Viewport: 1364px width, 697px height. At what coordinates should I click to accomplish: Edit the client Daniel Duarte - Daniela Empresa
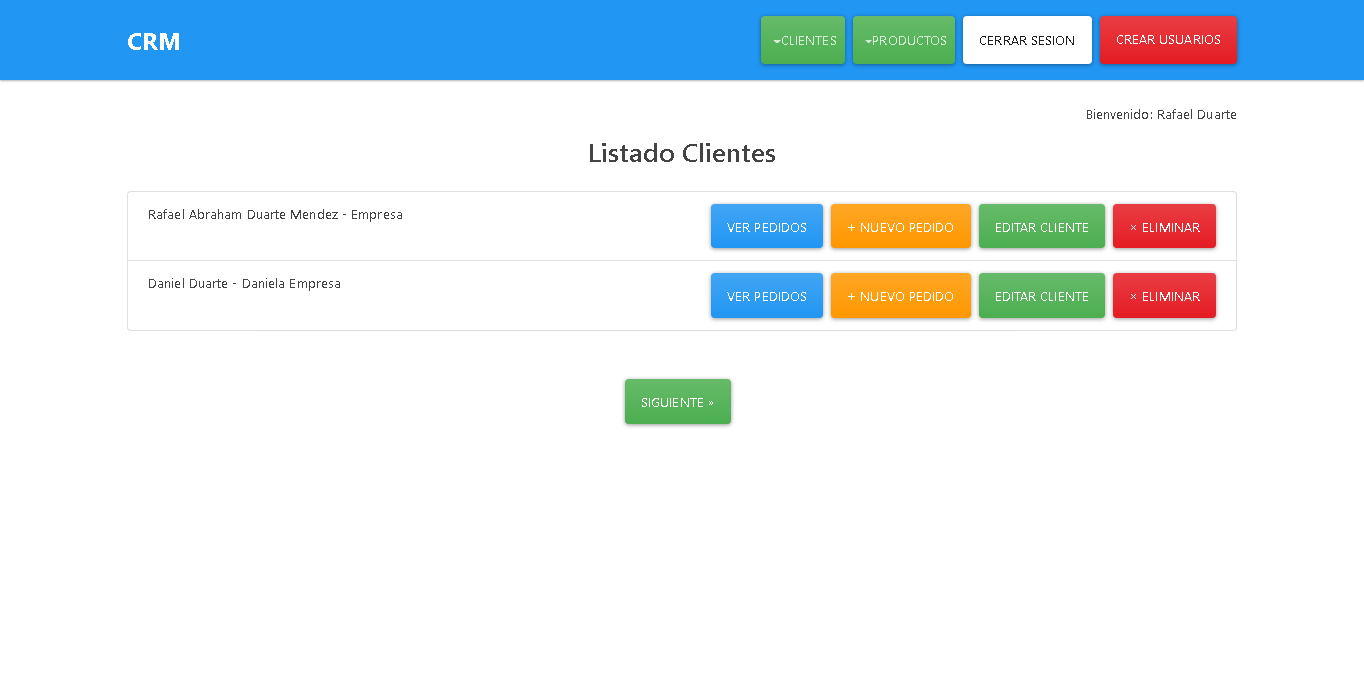1041,295
